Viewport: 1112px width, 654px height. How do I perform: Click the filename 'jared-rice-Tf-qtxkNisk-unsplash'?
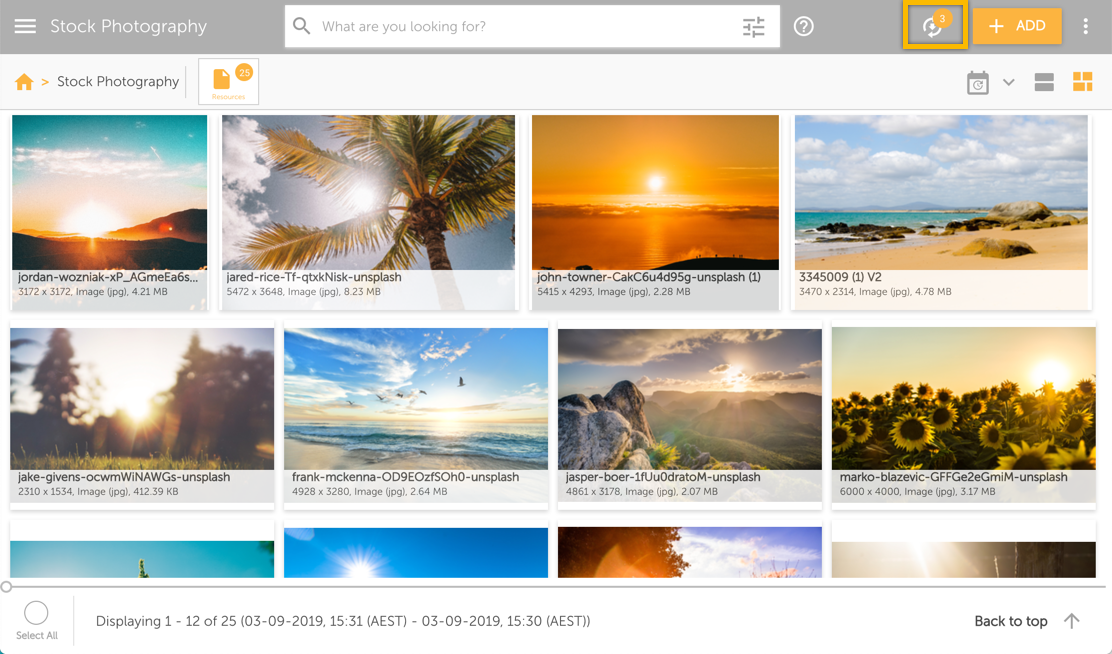click(313, 277)
